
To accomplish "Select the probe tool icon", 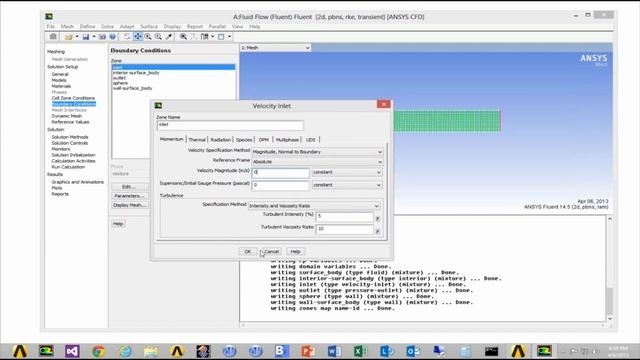I will coord(168,37).
